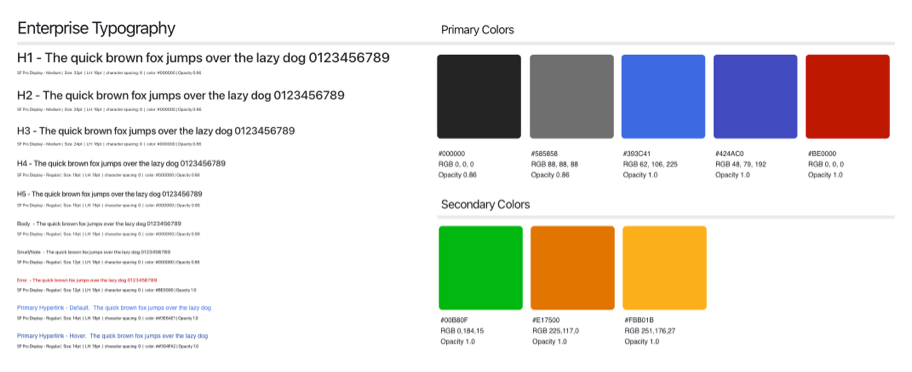Image resolution: width=912 pixels, height=372 pixels.
Task: Click the RGB 62, 106, 225 value
Action: pyautogui.click(x=650, y=164)
